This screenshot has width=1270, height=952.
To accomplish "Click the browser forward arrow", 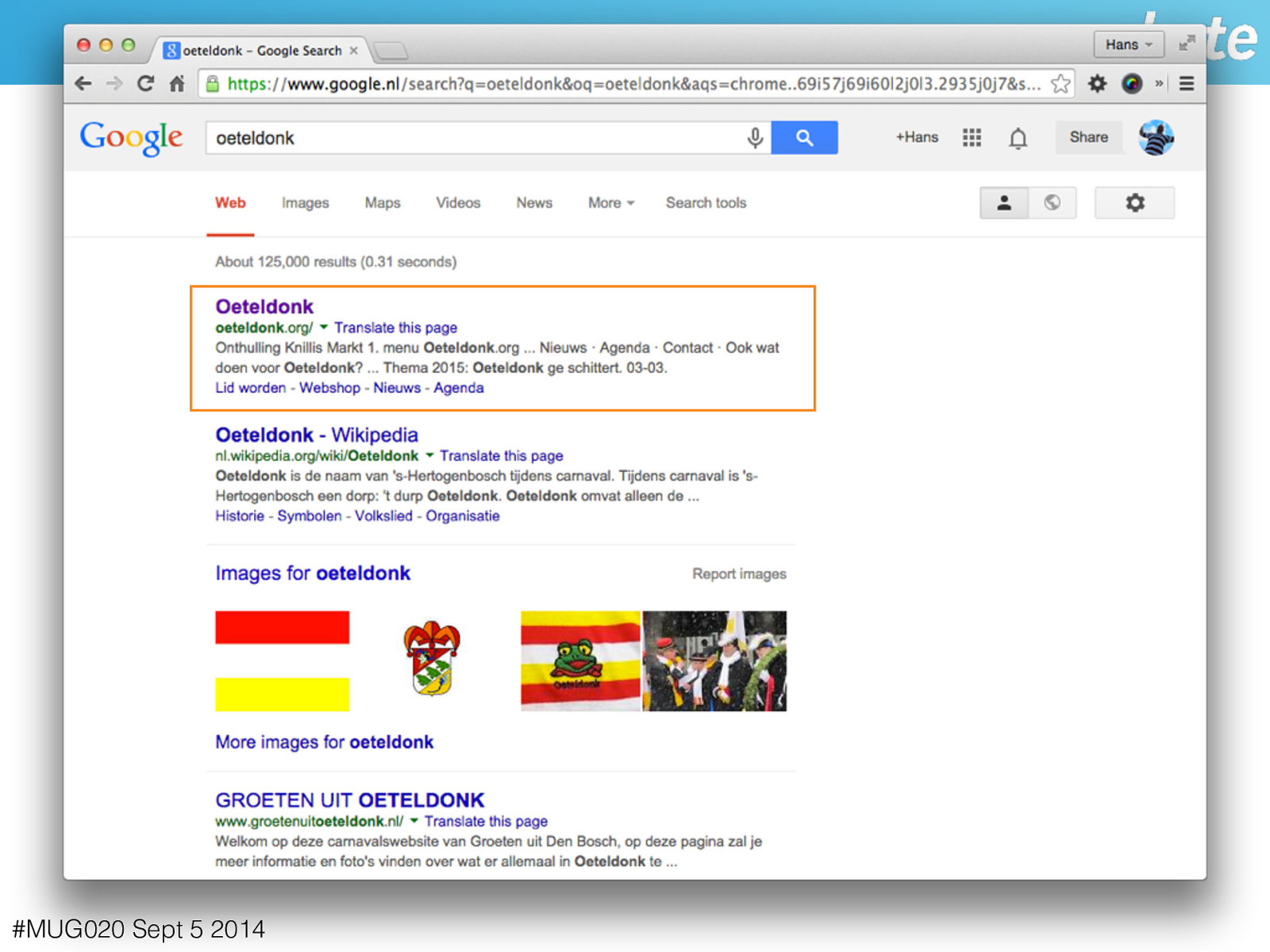I will pyautogui.click(x=114, y=83).
